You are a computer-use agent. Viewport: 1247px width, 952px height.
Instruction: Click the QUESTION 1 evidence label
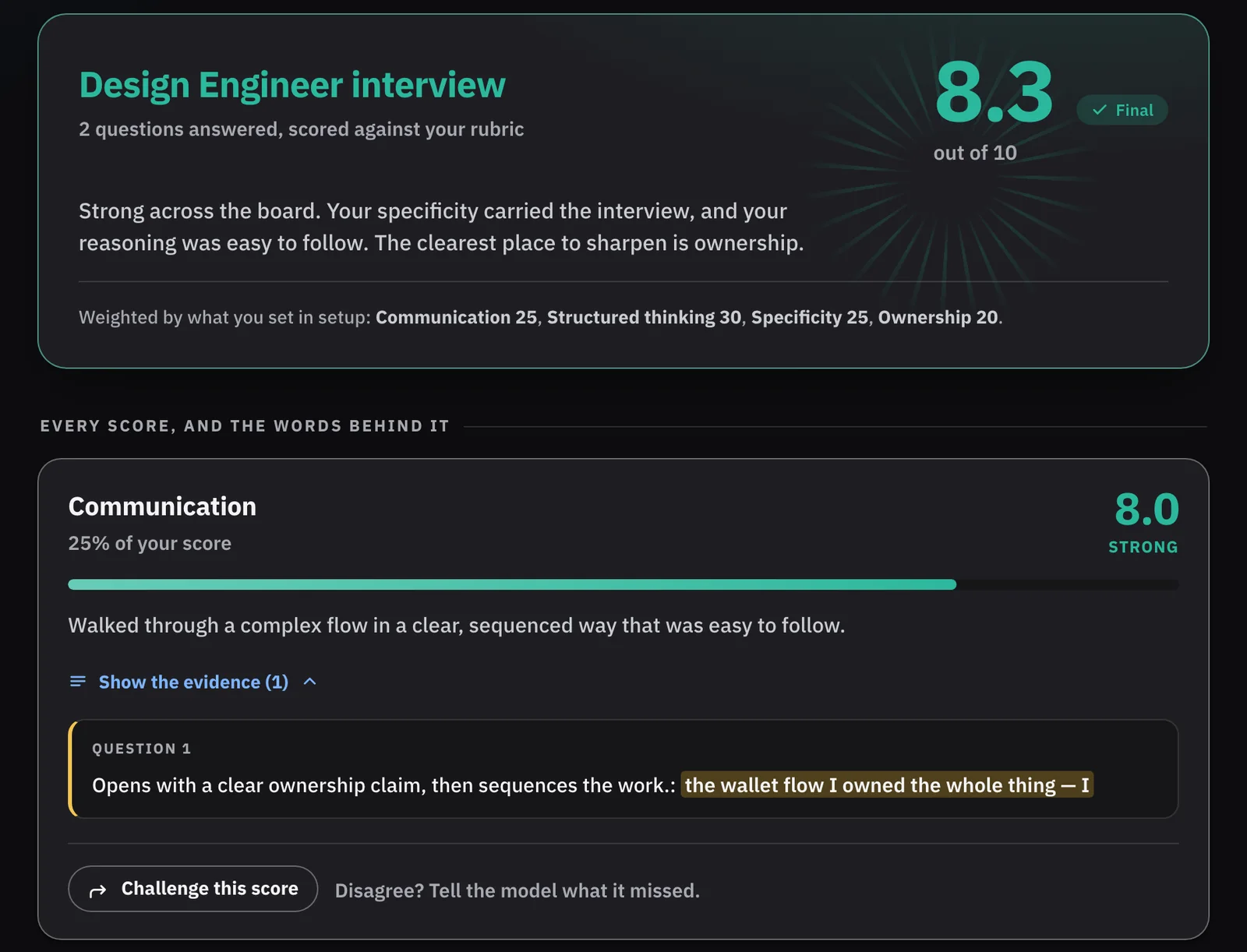pyautogui.click(x=142, y=749)
